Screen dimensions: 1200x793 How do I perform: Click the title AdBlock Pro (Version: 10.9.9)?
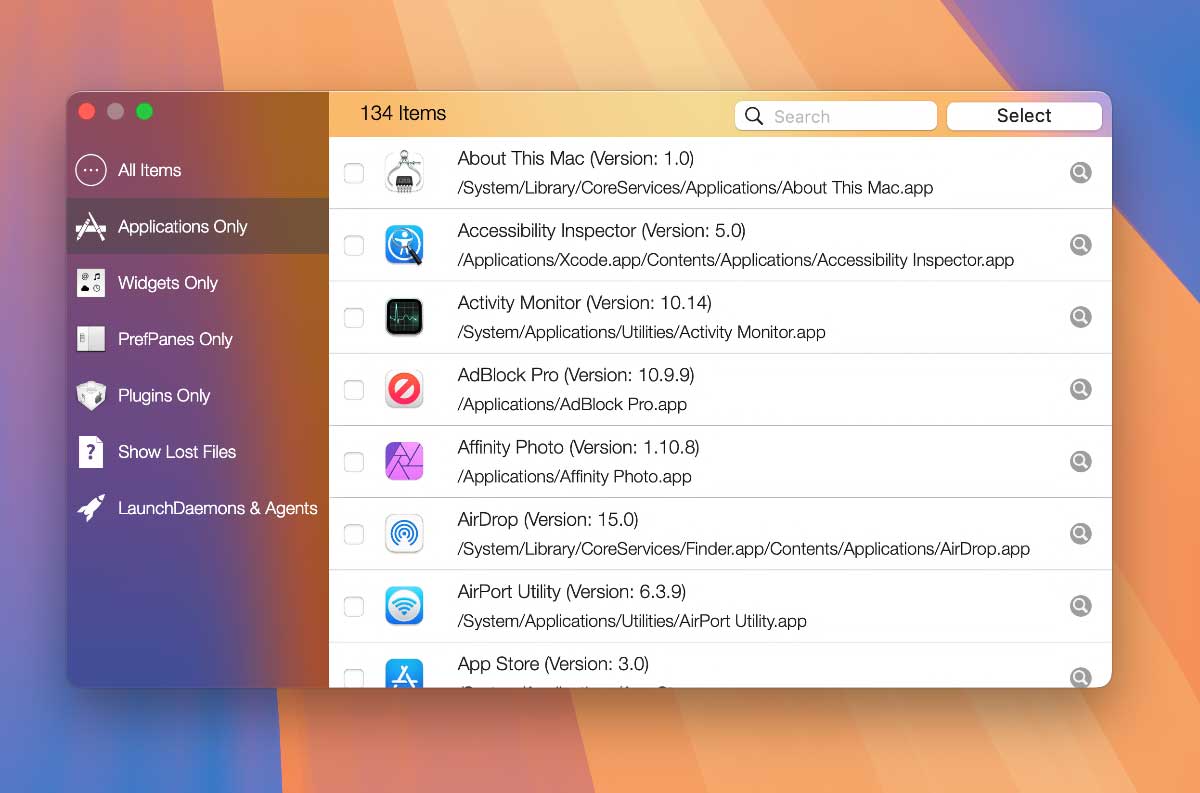click(576, 375)
